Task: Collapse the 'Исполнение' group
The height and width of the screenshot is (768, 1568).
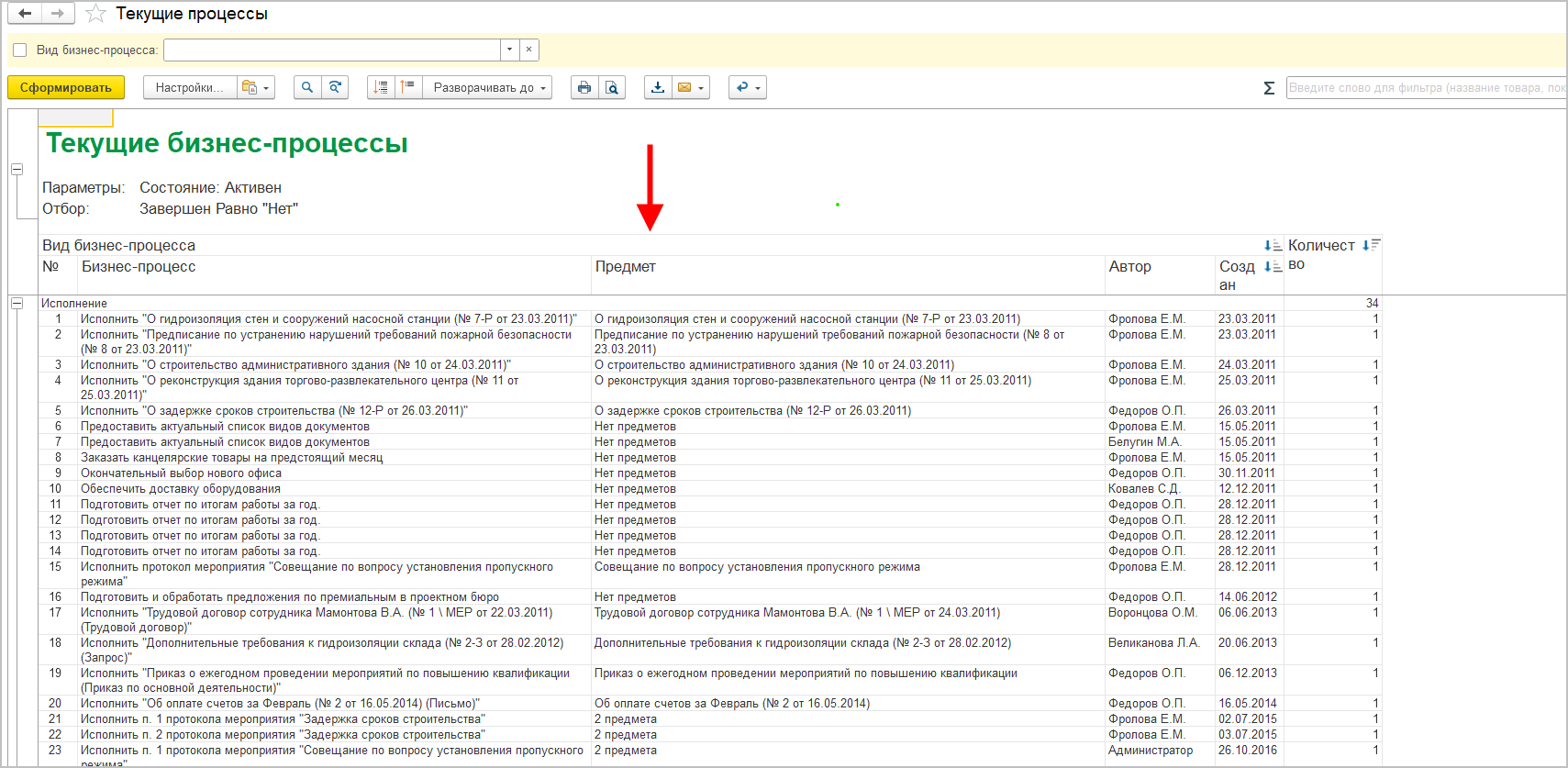Action: 17,303
